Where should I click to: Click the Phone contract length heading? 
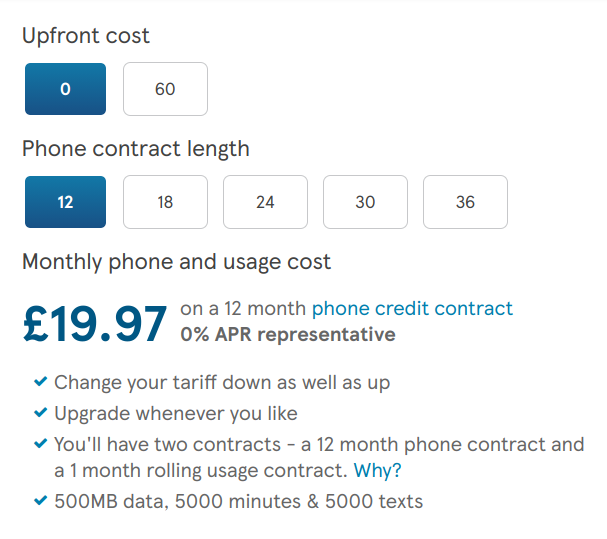pos(136,149)
